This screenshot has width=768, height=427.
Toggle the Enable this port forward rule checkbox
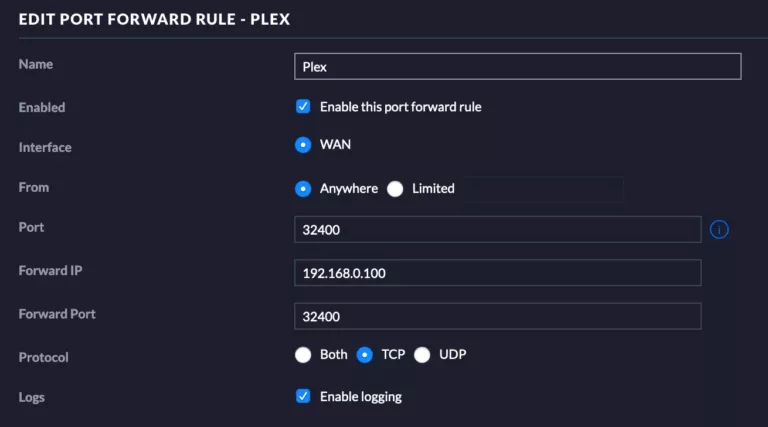point(303,106)
